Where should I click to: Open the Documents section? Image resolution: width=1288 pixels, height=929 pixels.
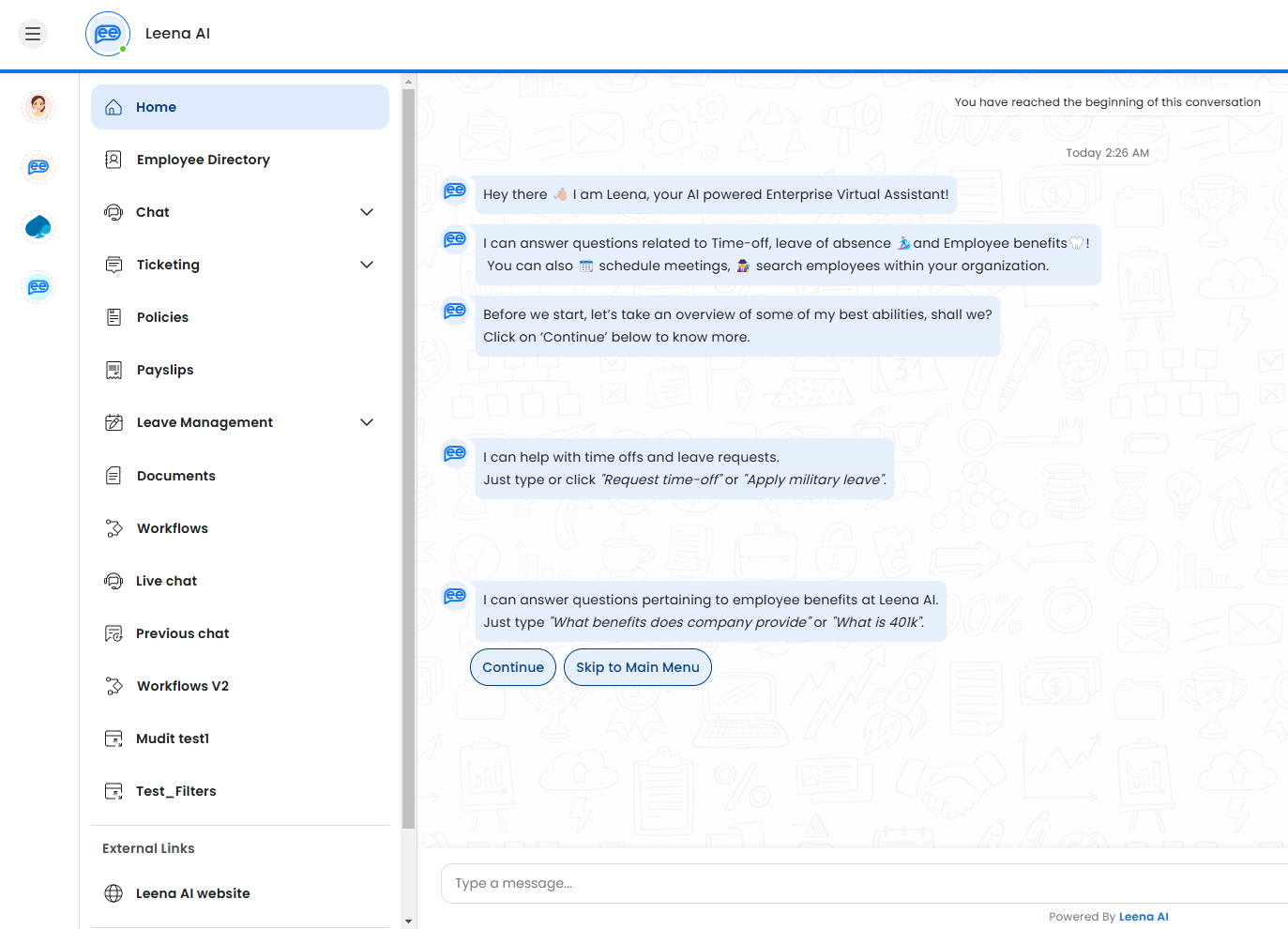point(240,476)
